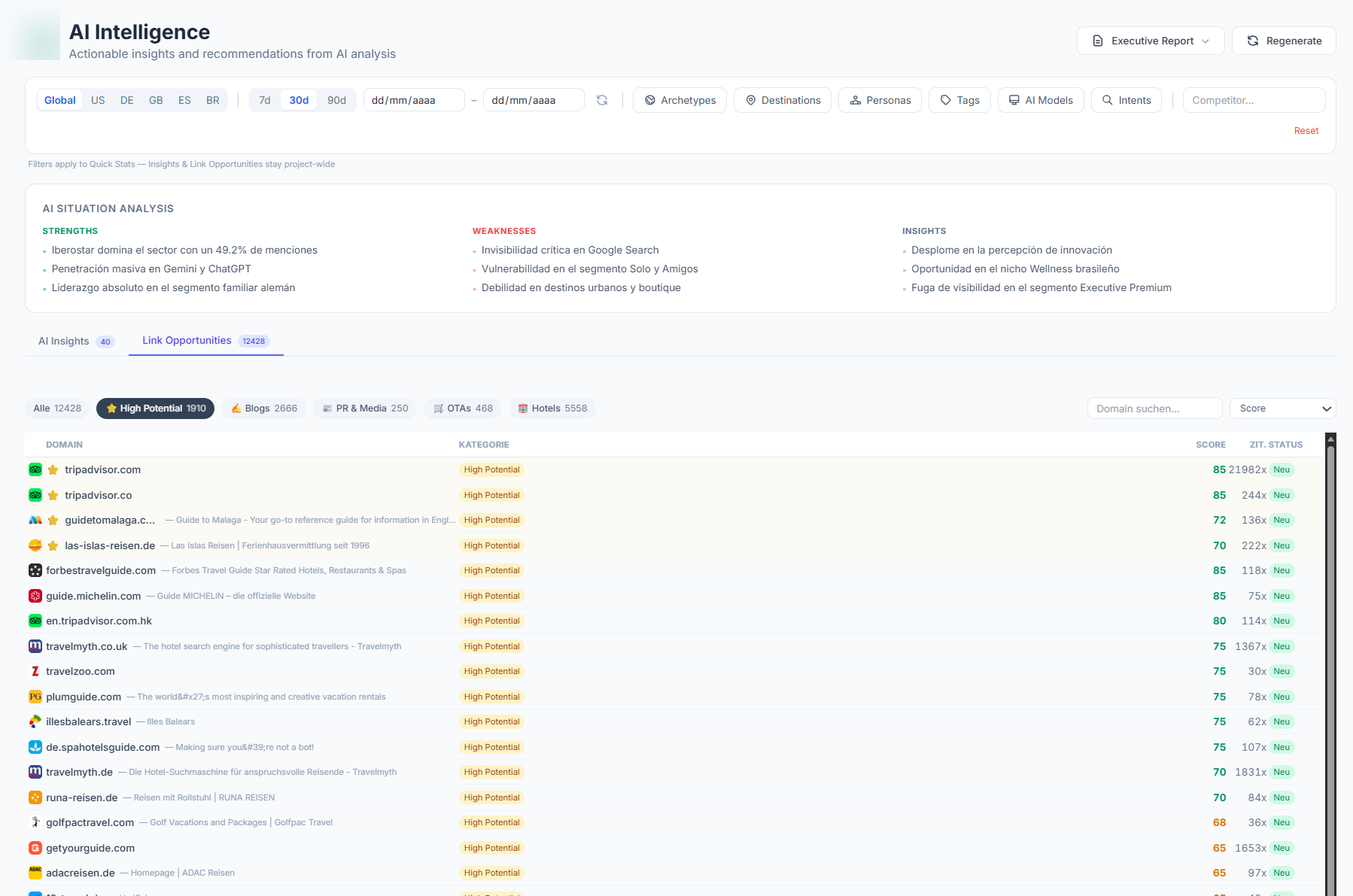Click the star icon next to tripadvisor.co
This screenshot has width=1353, height=896.
53,495
